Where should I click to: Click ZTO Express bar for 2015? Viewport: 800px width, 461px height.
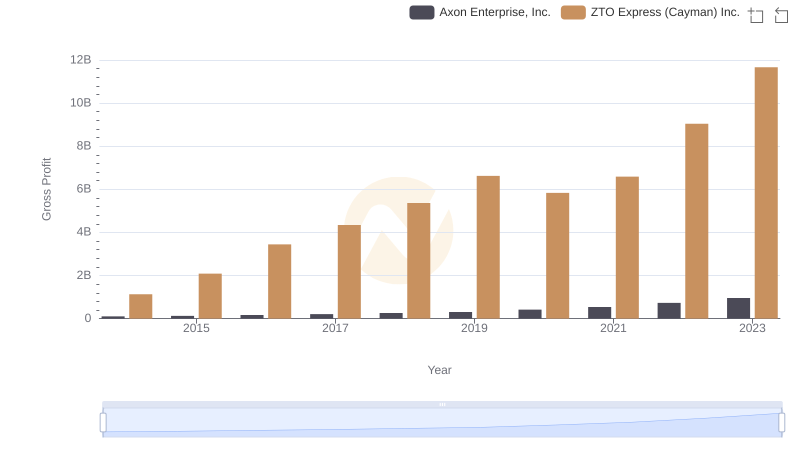[x=210, y=296]
